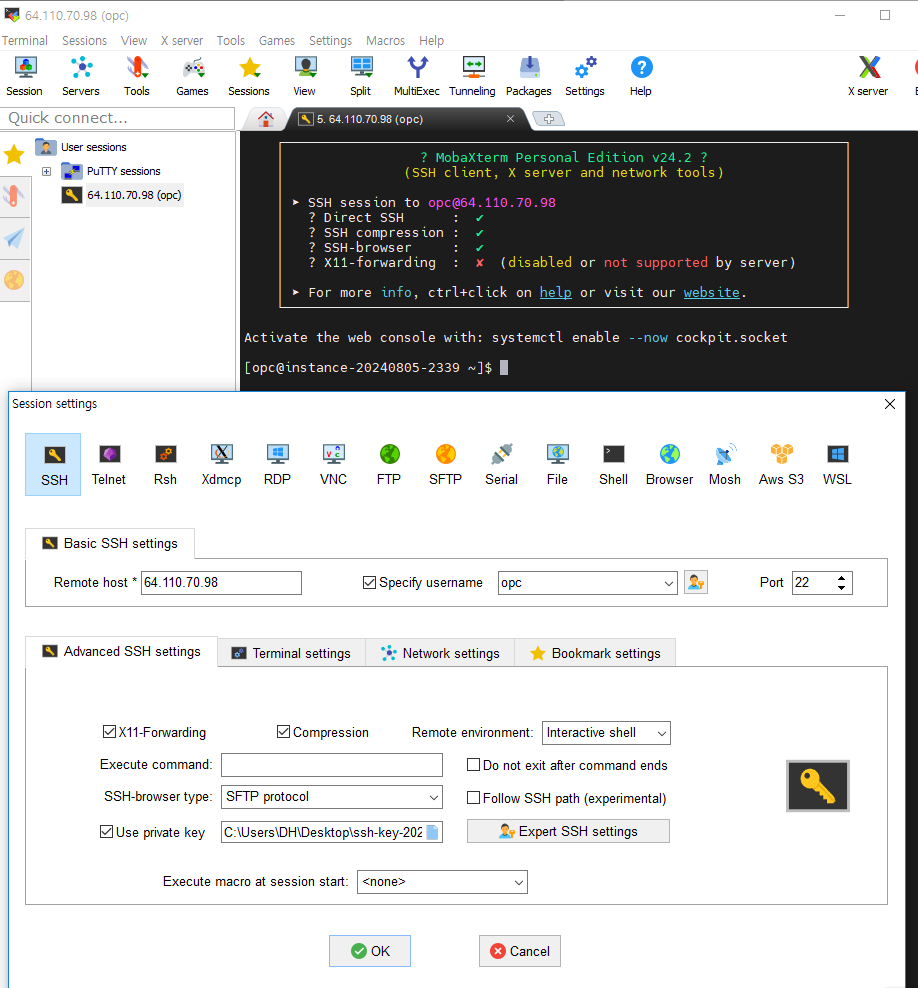
Task: Open the Terminal menu
Action: 25,40
